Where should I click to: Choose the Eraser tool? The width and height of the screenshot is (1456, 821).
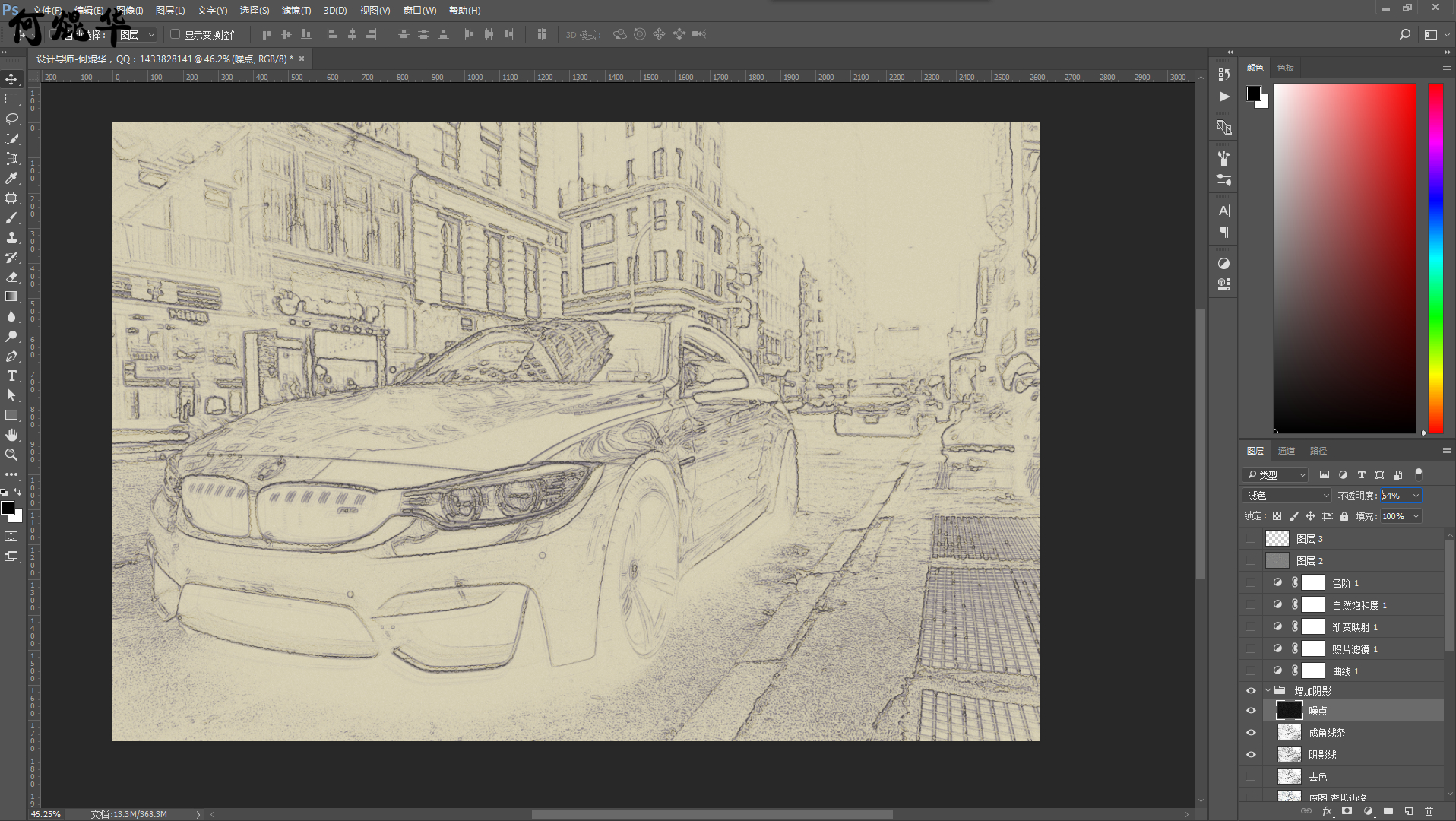tap(11, 277)
